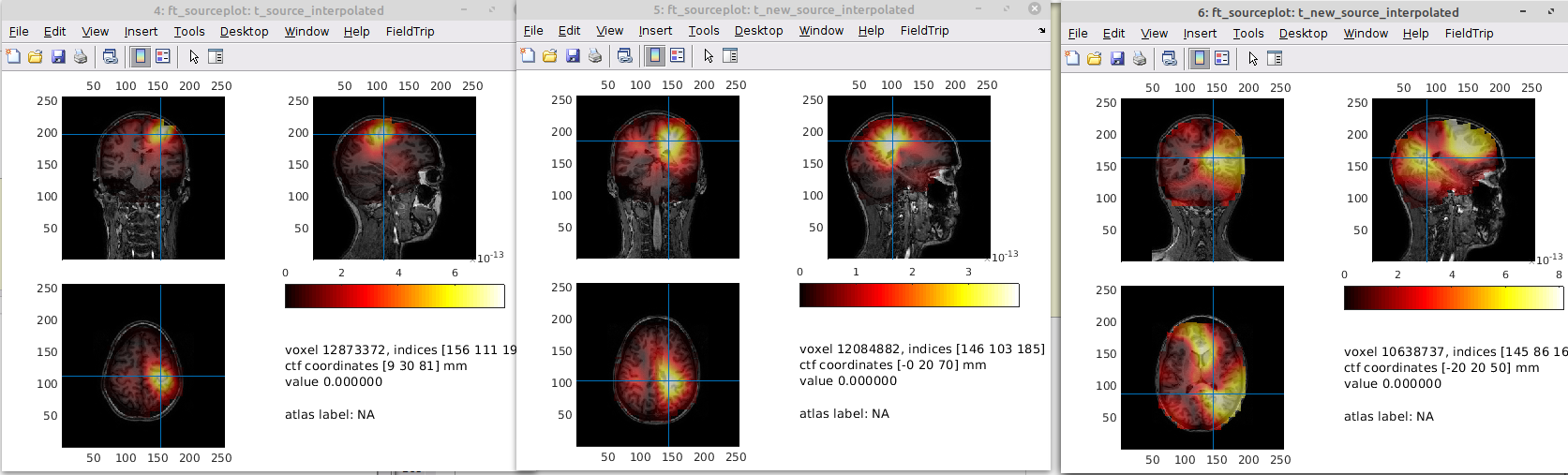Click Save Figure icon in figure 6 window
The width and height of the screenshot is (1568, 475).
(1117, 59)
